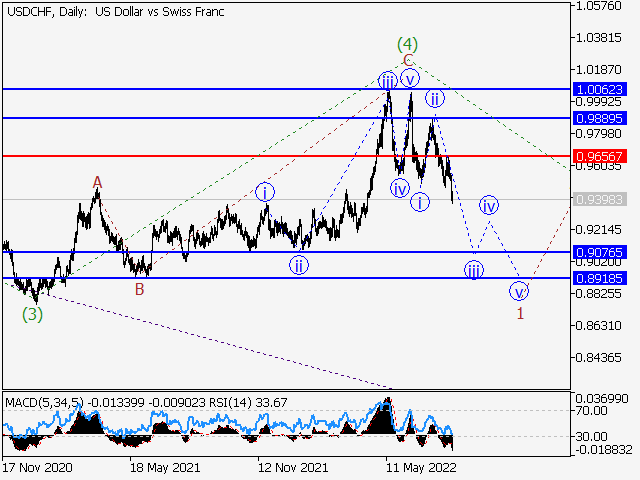640x480 pixels.
Task: Click circled iii label at the 1.00623 peak
Action: click(388, 81)
